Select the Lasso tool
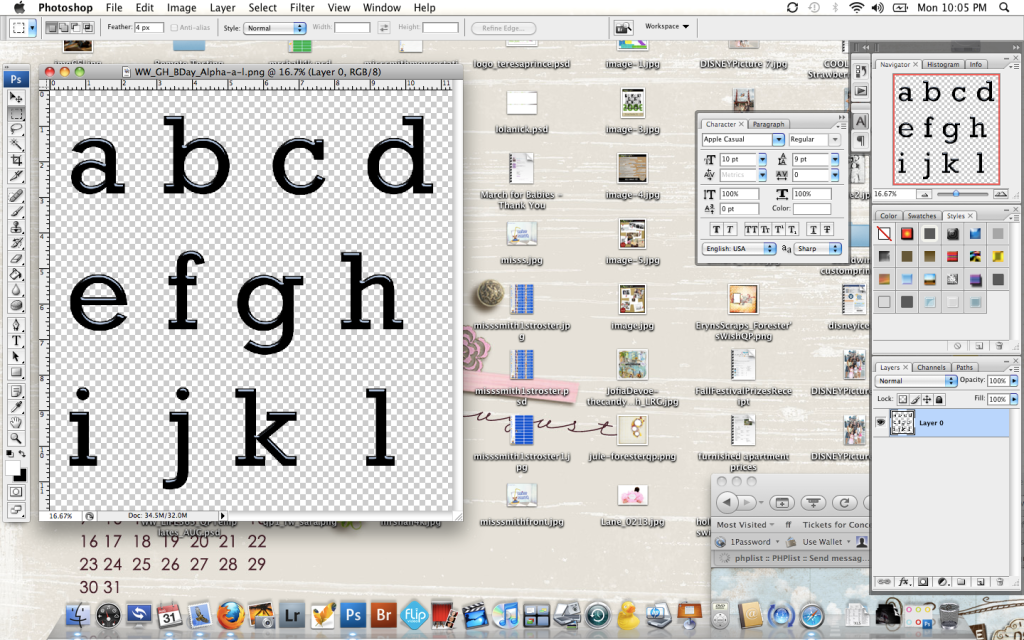Viewport: 1024px width, 640px height. pos(16,129)
